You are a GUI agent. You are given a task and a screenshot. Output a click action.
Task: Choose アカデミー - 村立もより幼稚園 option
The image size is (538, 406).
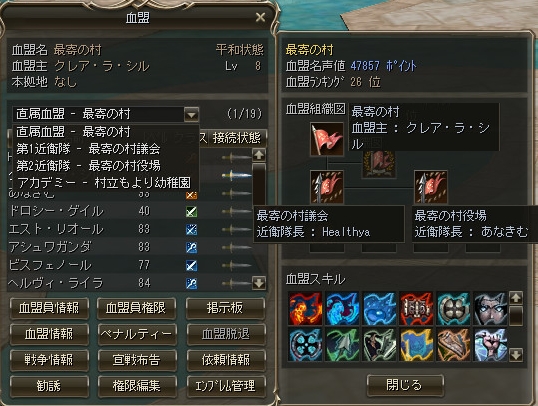coord(104,183)
